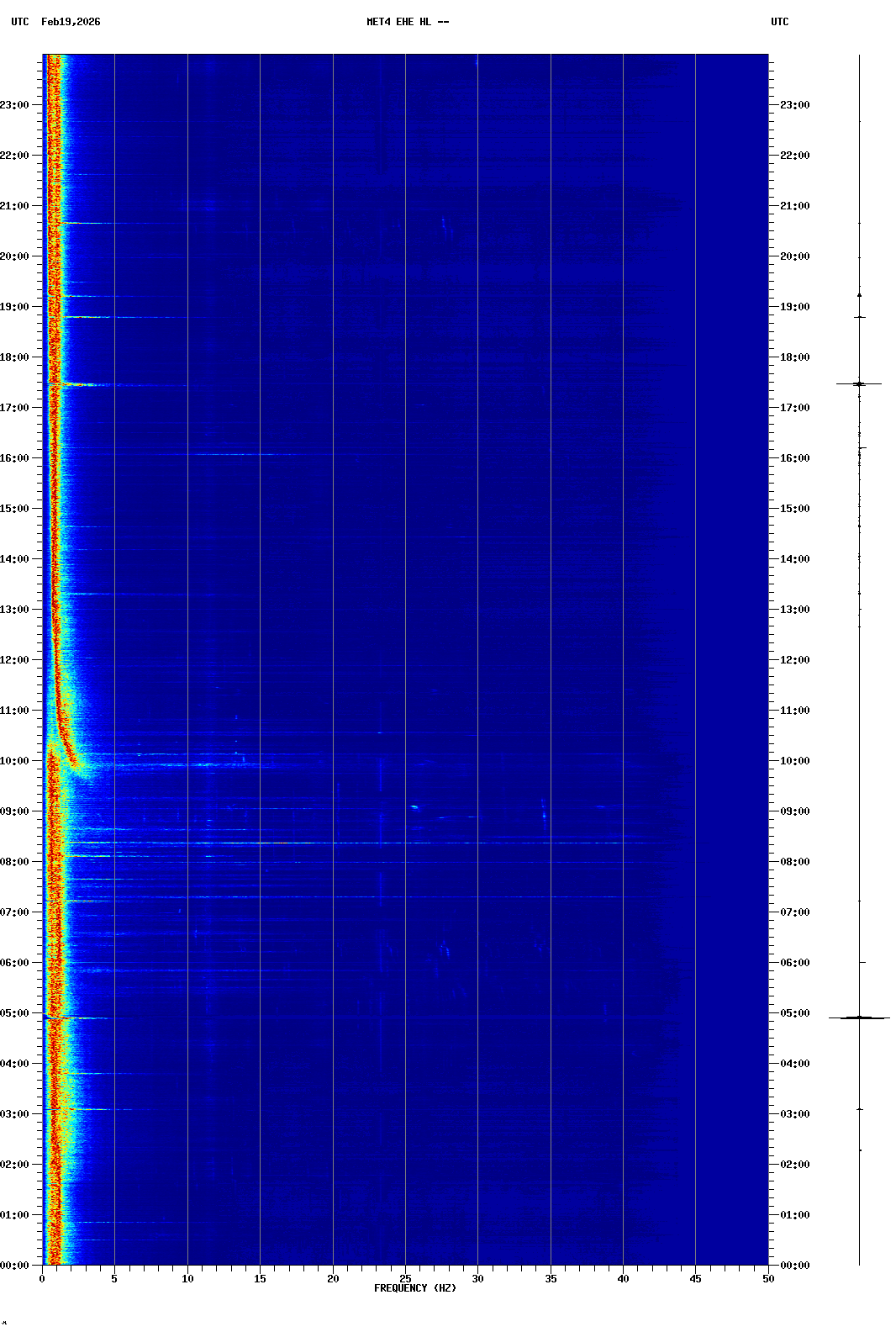The image size is (896, 1332).
Task: Click the largest seismogram spike near 05:00
Action: click(x=859, y=1017)
